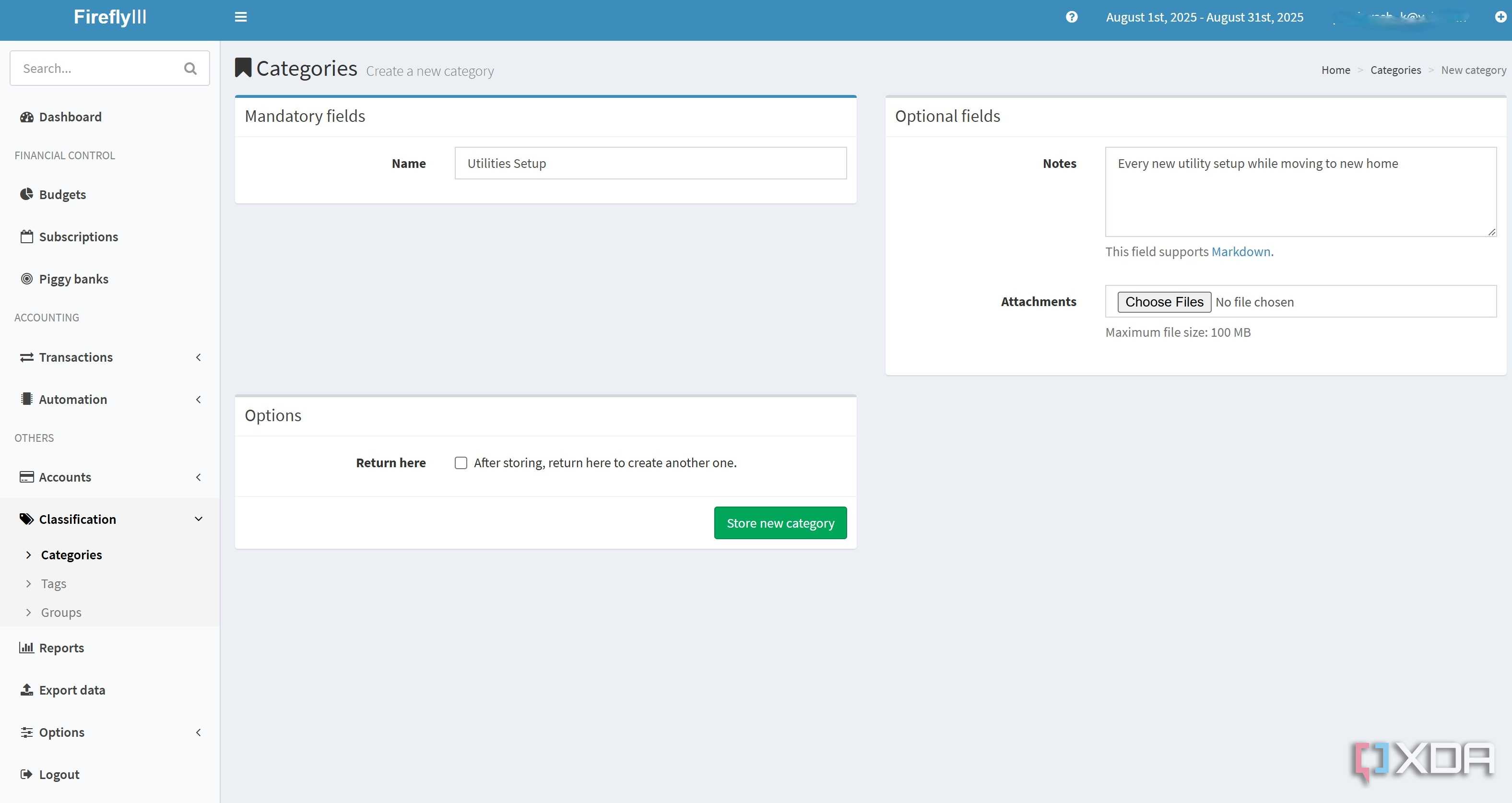The width and height of the screenshot is (1512, 803).
Task: Click the Store new category button
Action: click(780, 523)
